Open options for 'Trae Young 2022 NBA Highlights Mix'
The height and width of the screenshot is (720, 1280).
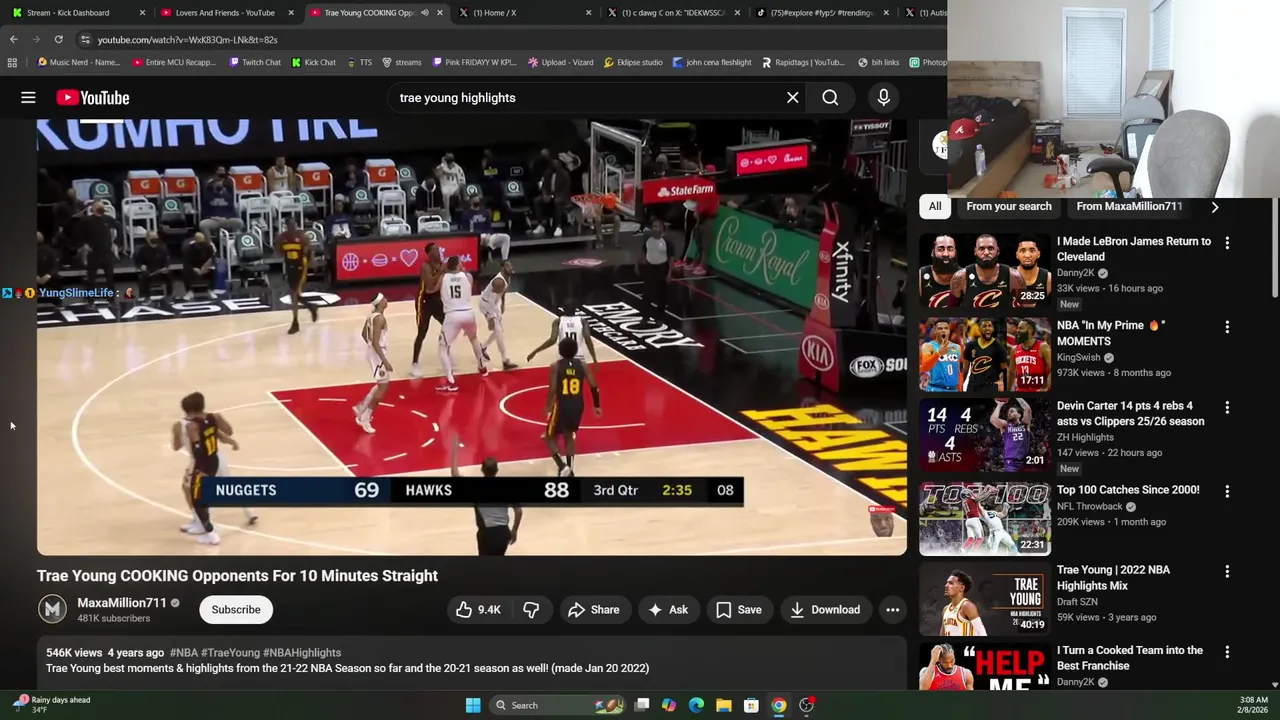click(1227, 572)
